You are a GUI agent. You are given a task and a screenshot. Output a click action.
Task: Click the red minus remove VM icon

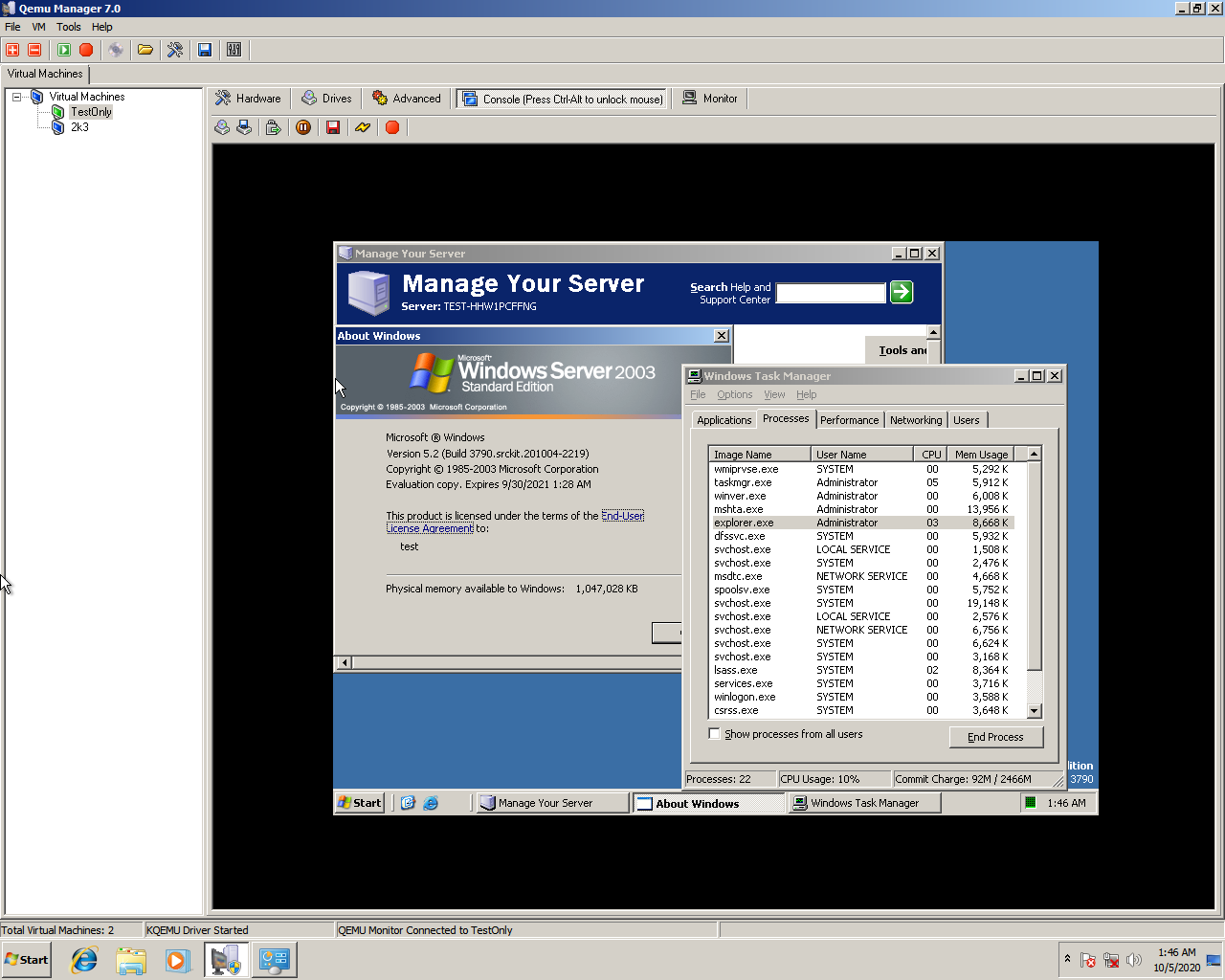34,50
